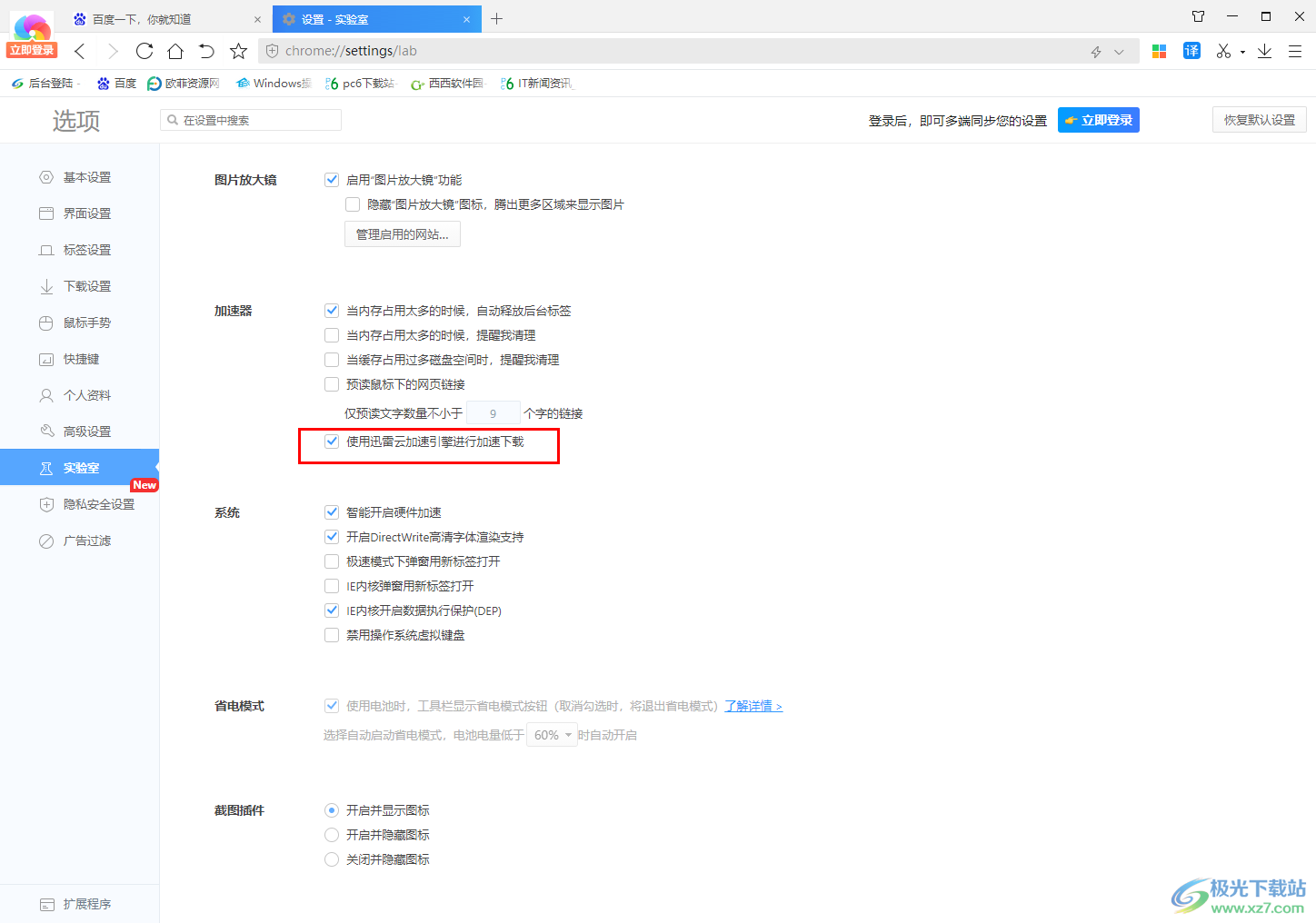This screenshot has height=923, width=1316.
Task: Open the IT新闻资讯 bookmark
Action: click(x=536, y=83)
